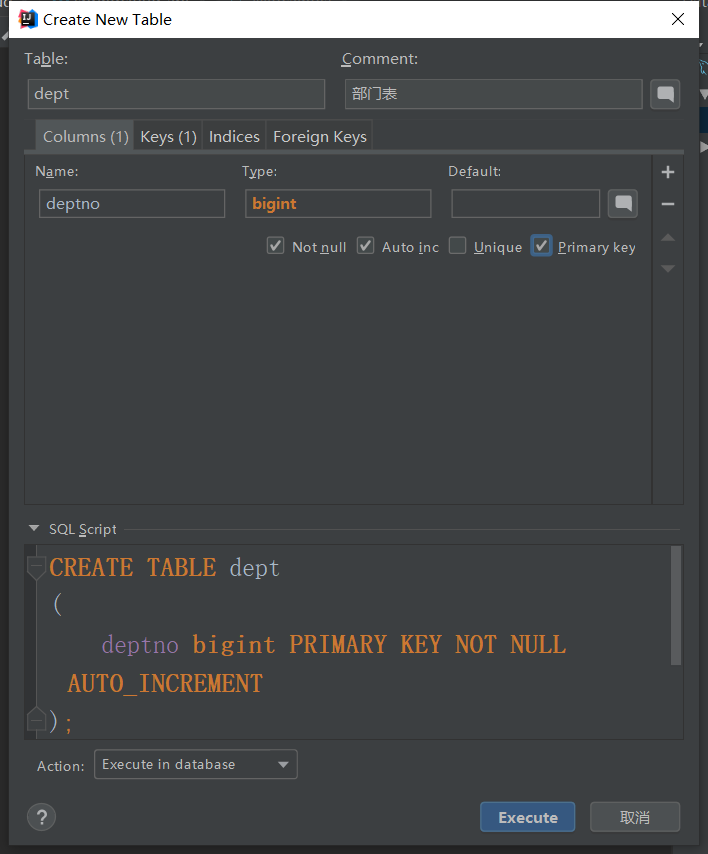This screenshot has height=854, width=708.
Task: Click the plus icon to add column
Action: point(668,173)
